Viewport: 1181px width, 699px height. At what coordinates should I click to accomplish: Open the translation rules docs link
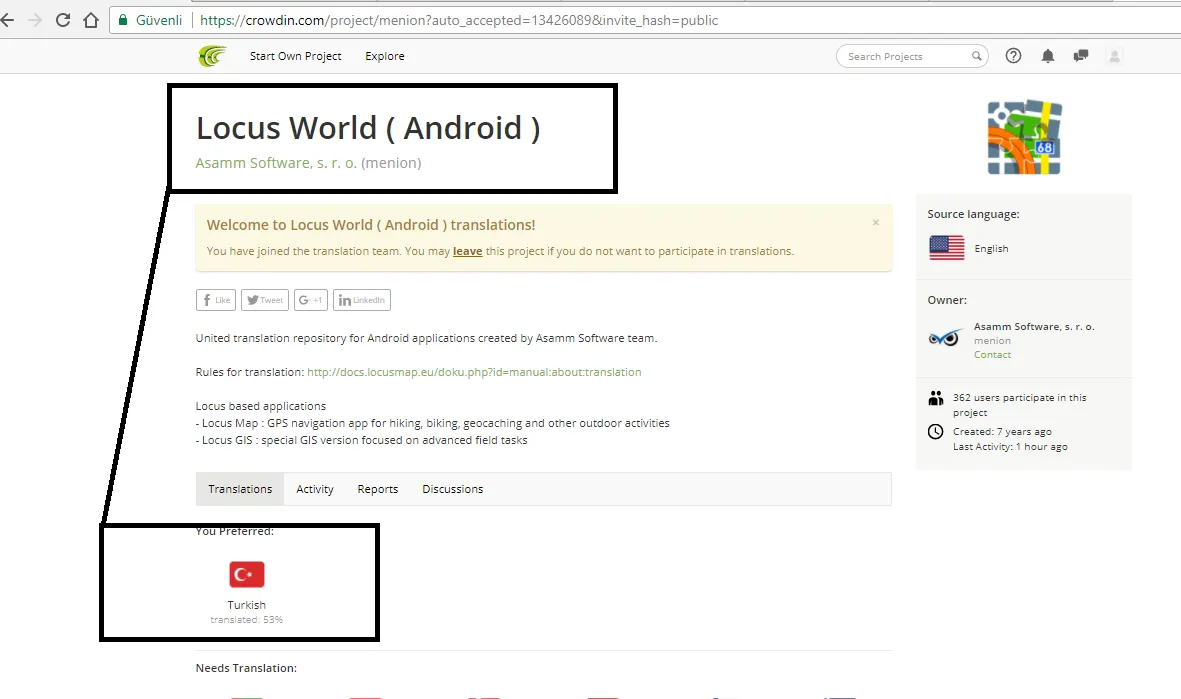coord(474,372)
